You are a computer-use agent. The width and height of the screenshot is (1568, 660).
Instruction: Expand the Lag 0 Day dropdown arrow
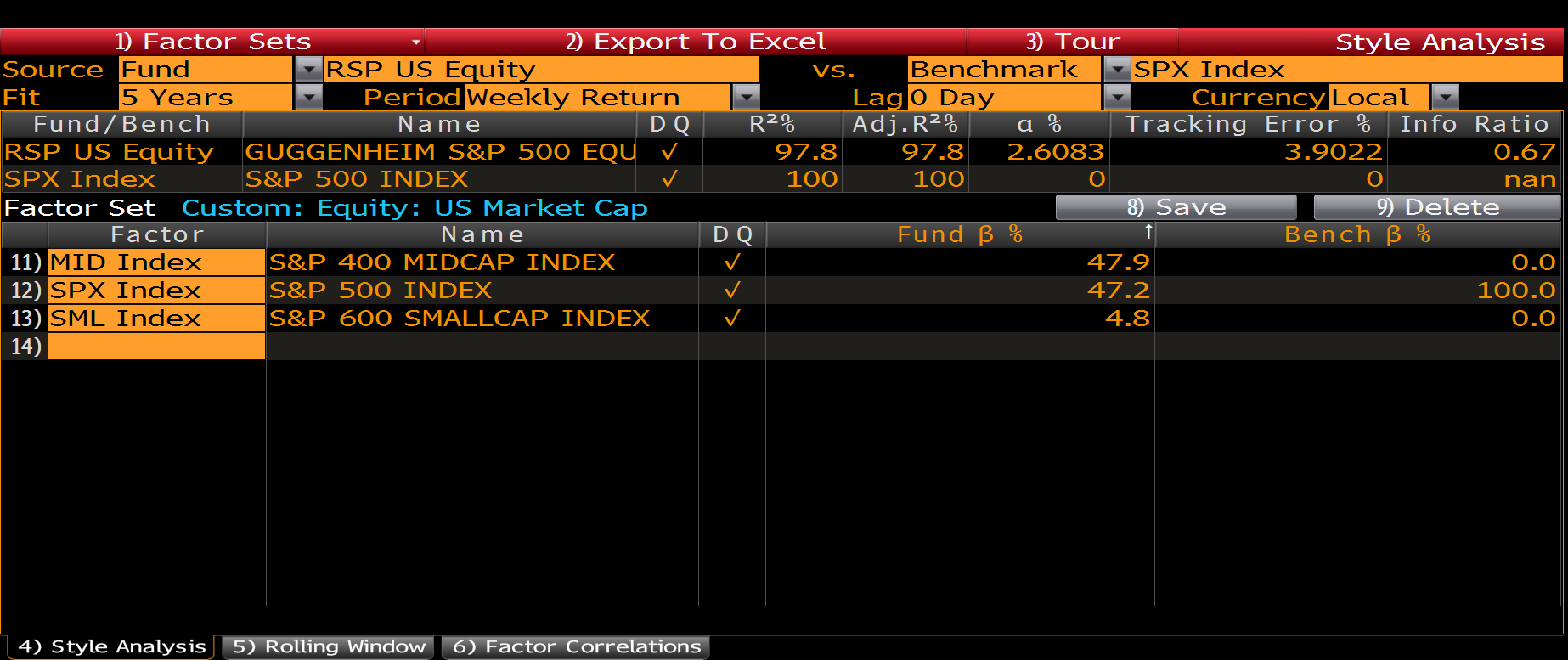tap(1117, 98)
